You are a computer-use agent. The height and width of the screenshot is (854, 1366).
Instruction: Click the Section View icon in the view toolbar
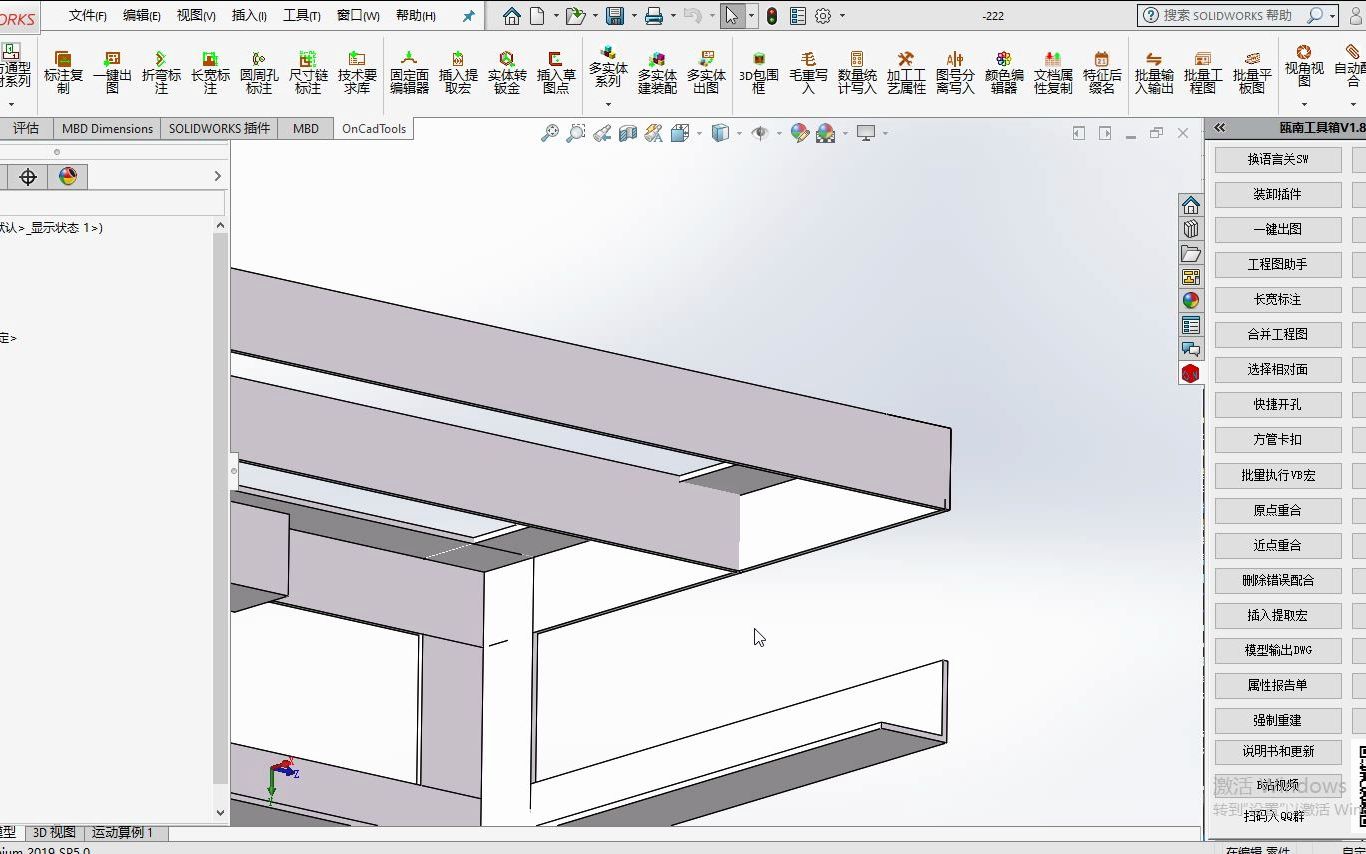[x=628, y=133]
